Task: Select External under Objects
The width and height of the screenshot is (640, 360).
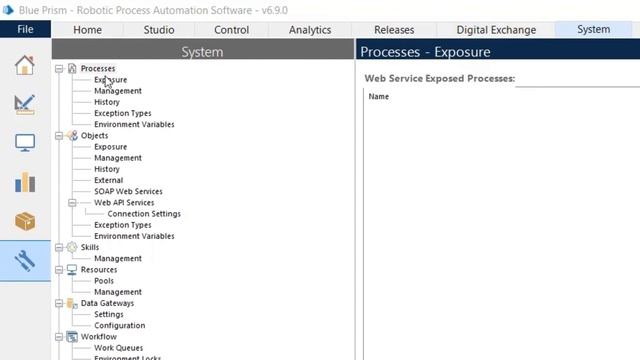Action: [x=108, y=180]
